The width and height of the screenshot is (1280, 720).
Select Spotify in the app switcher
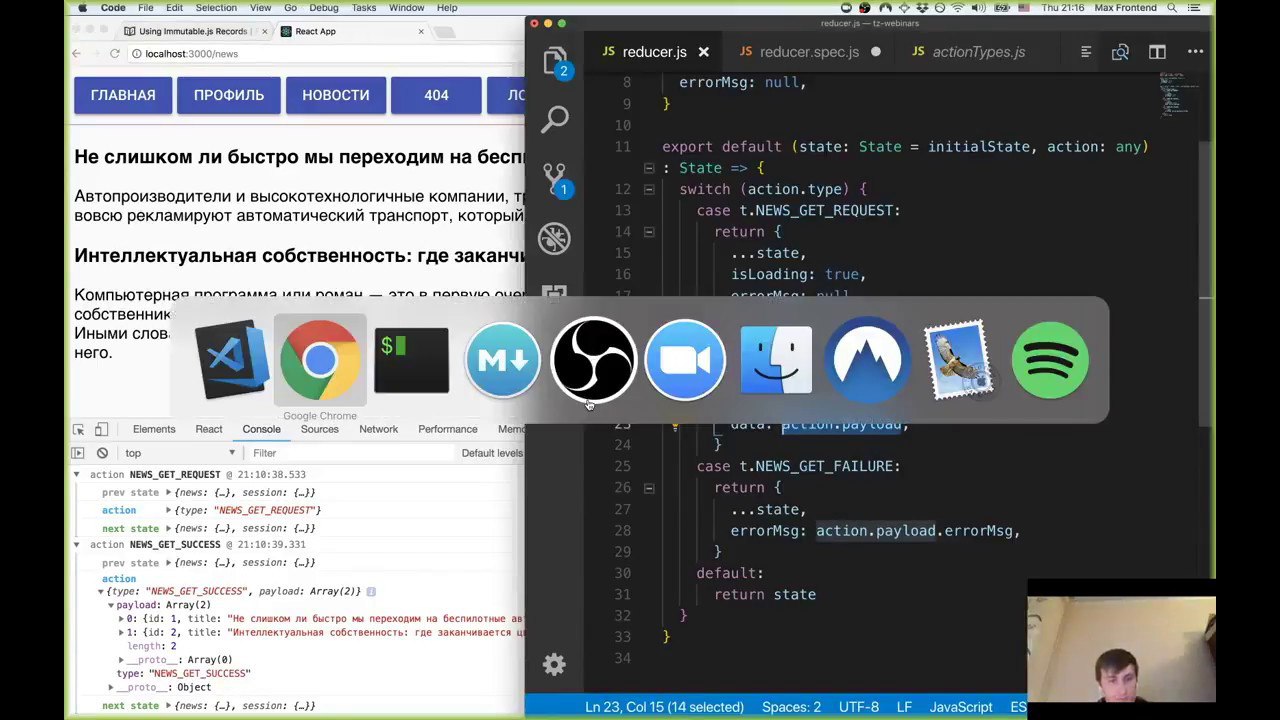coord(1050,359)
